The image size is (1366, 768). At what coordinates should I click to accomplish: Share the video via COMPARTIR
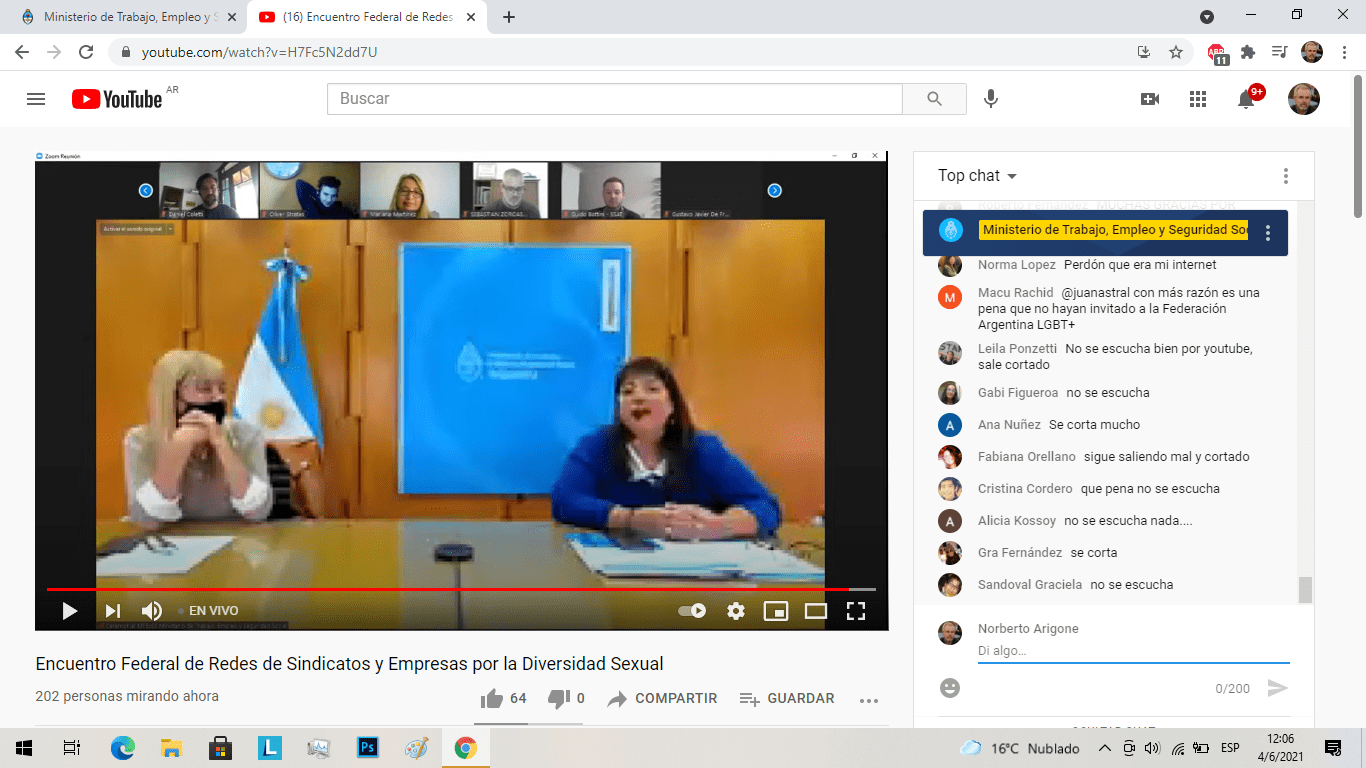pyautogui.click(x=662, y=698)
